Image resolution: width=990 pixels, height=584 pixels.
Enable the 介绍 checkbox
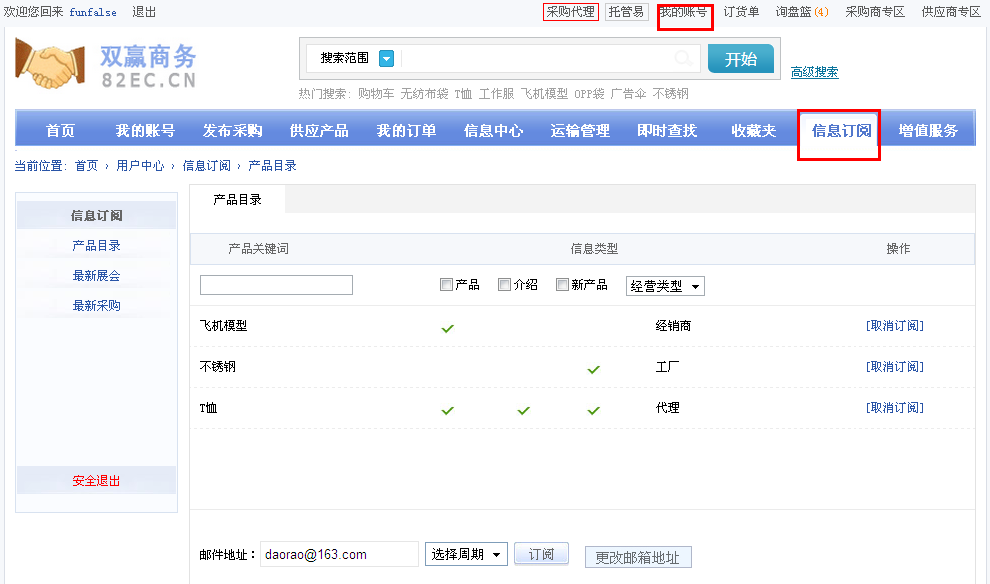(x=504, y=284)
